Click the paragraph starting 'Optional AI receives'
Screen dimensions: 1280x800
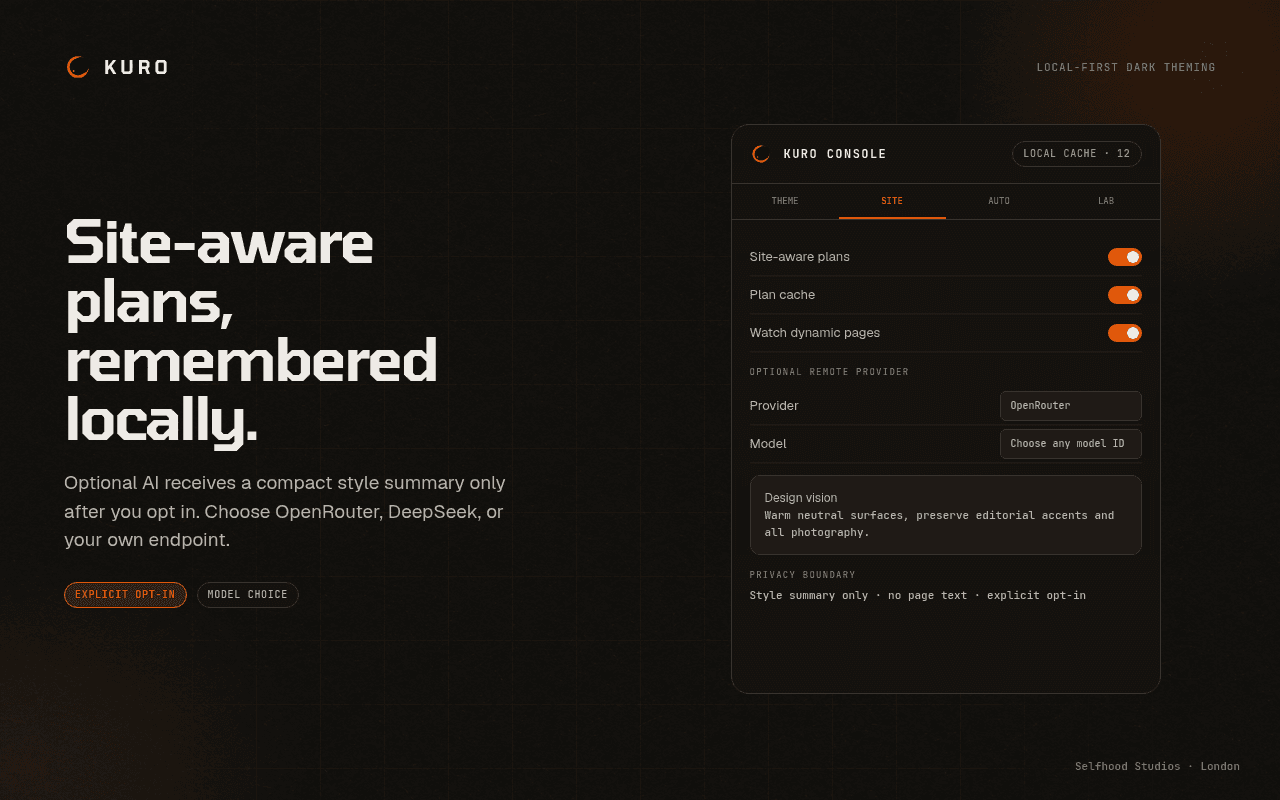point(285,512)
